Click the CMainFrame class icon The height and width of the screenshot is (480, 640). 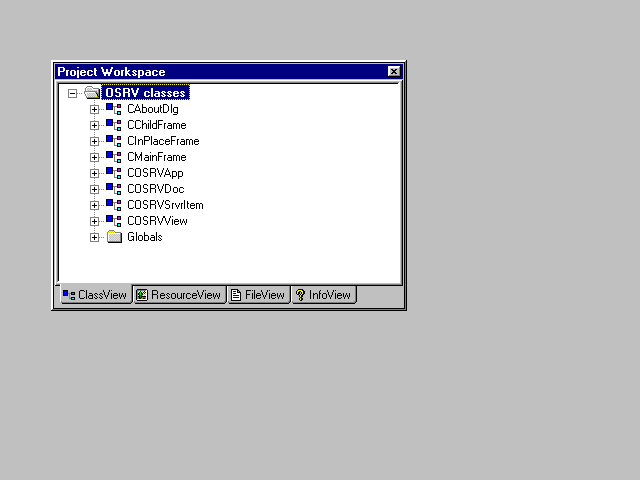click(113, 157)
